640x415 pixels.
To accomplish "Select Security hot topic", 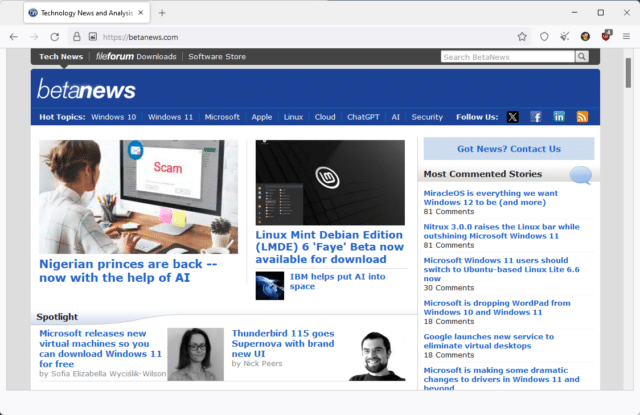I will pos(427,117).
